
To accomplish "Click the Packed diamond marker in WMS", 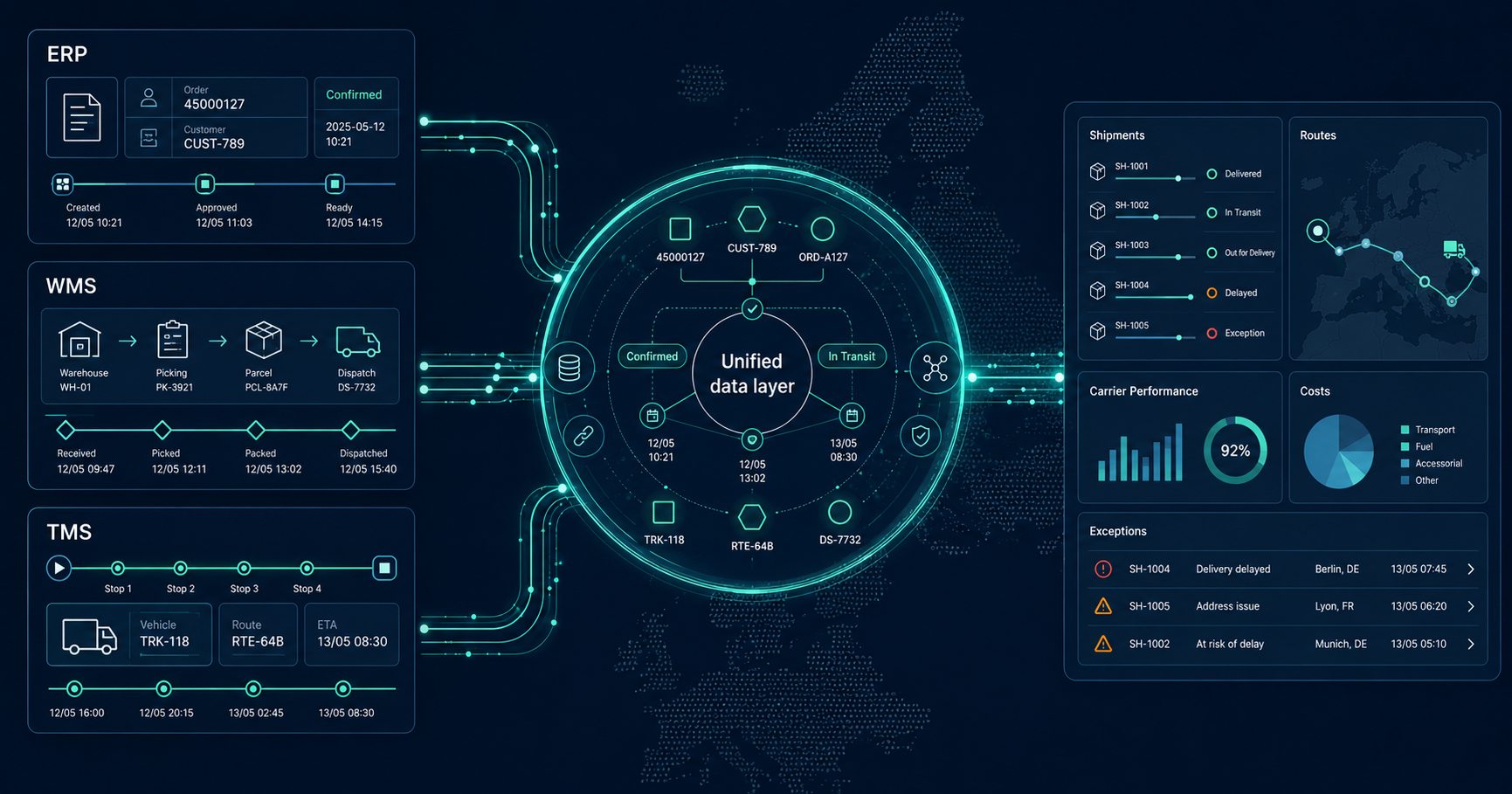I will (255, 430).
